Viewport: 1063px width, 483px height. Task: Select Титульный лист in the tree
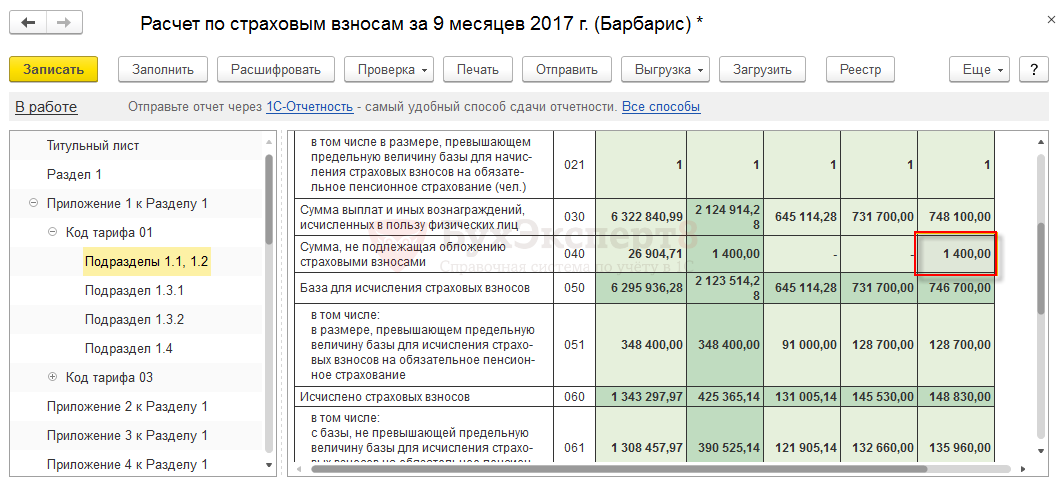point(93,145)
